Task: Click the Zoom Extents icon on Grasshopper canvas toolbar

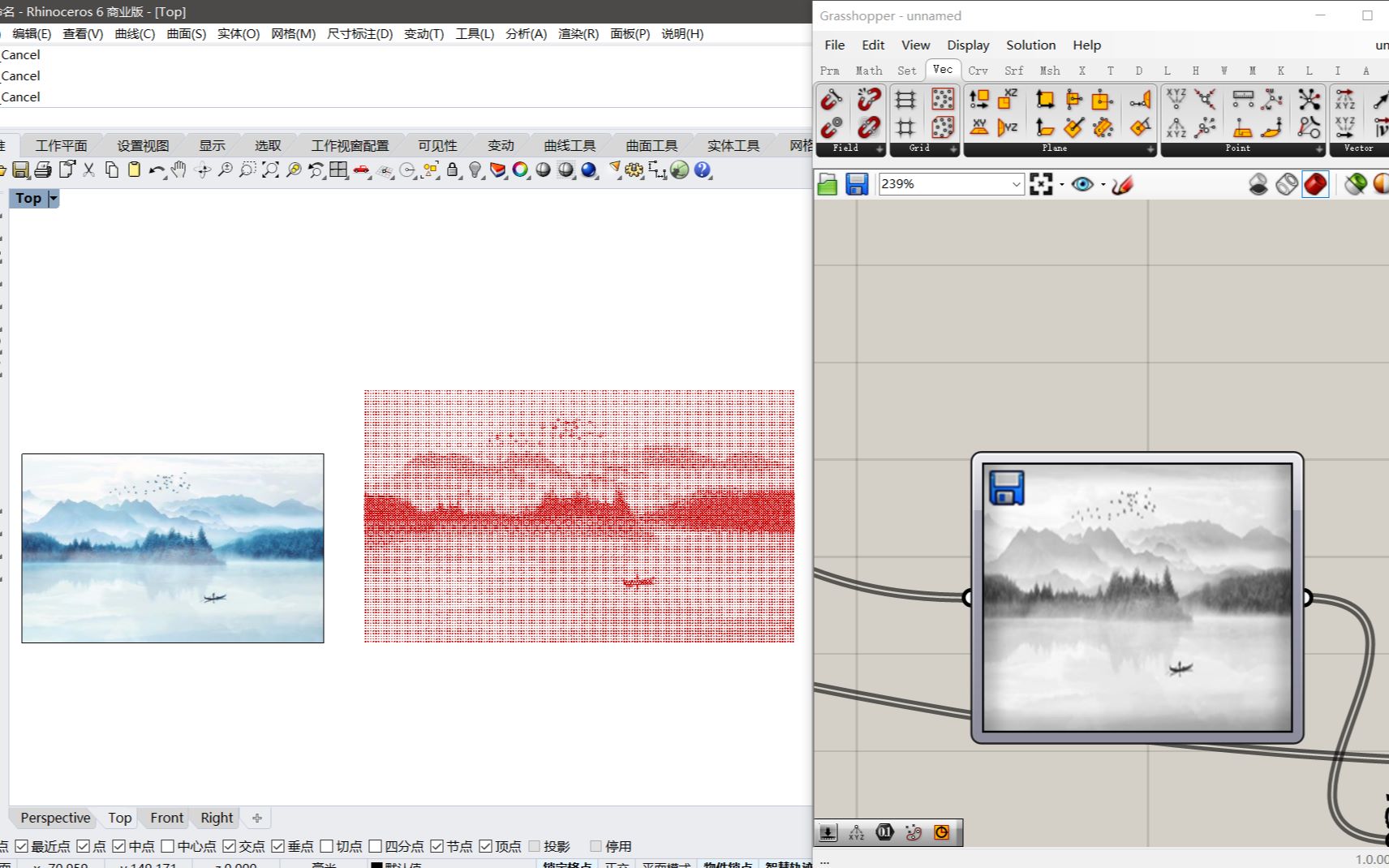Action: [x=1041, y=184]
